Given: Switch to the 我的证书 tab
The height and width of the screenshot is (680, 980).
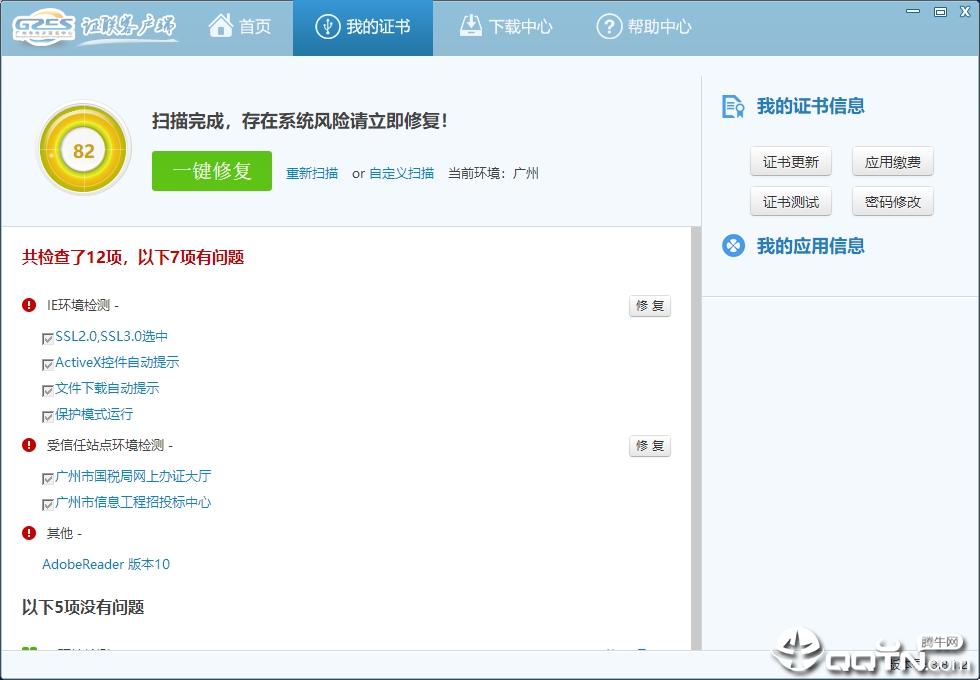Looking at the screenshot, I should coord(362,27).
